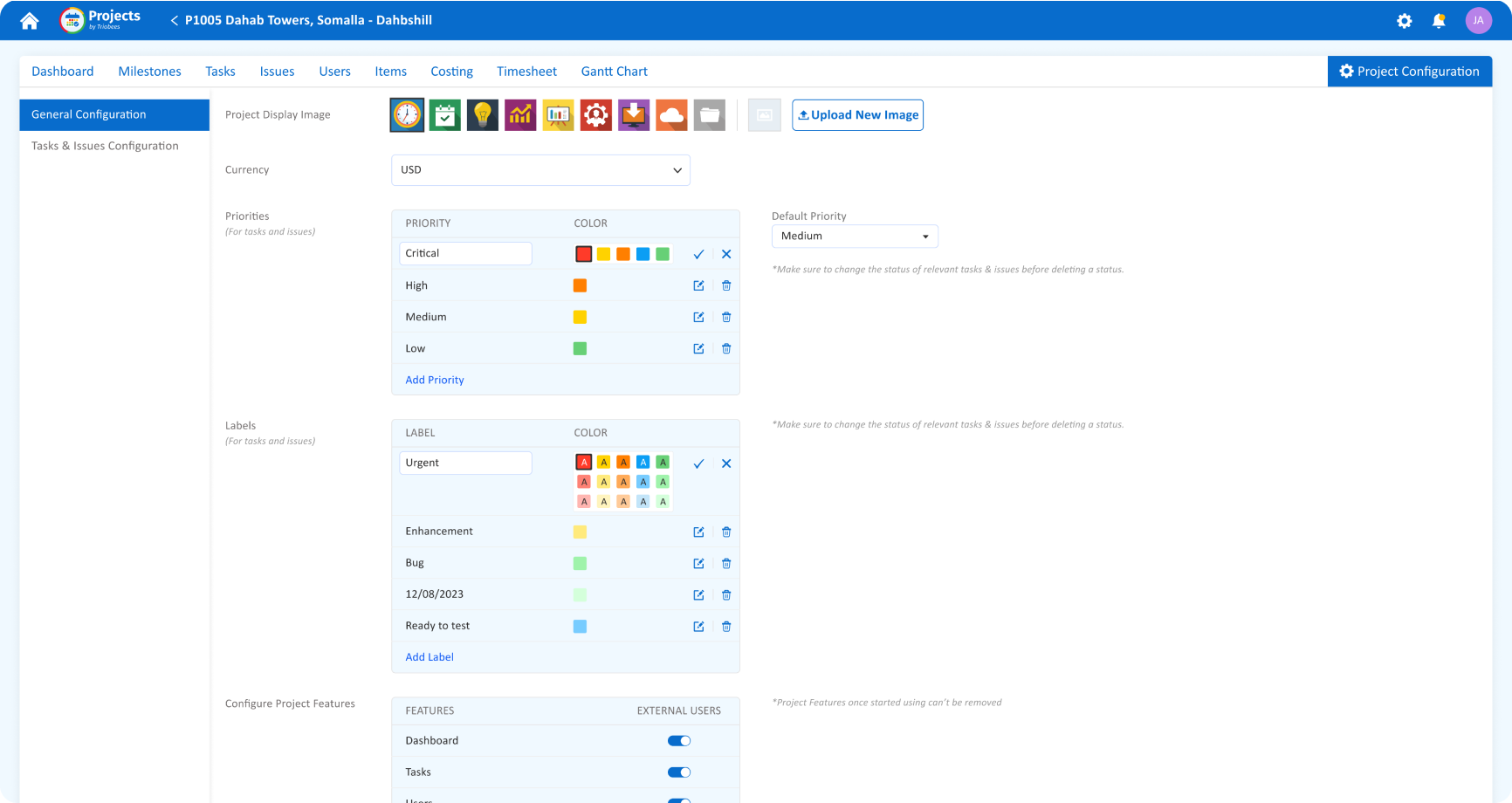Pick the blue swatch for Critical priority
Viewport: 1512px width, 803px height.
pyautogui.click(x=643, y=254)
